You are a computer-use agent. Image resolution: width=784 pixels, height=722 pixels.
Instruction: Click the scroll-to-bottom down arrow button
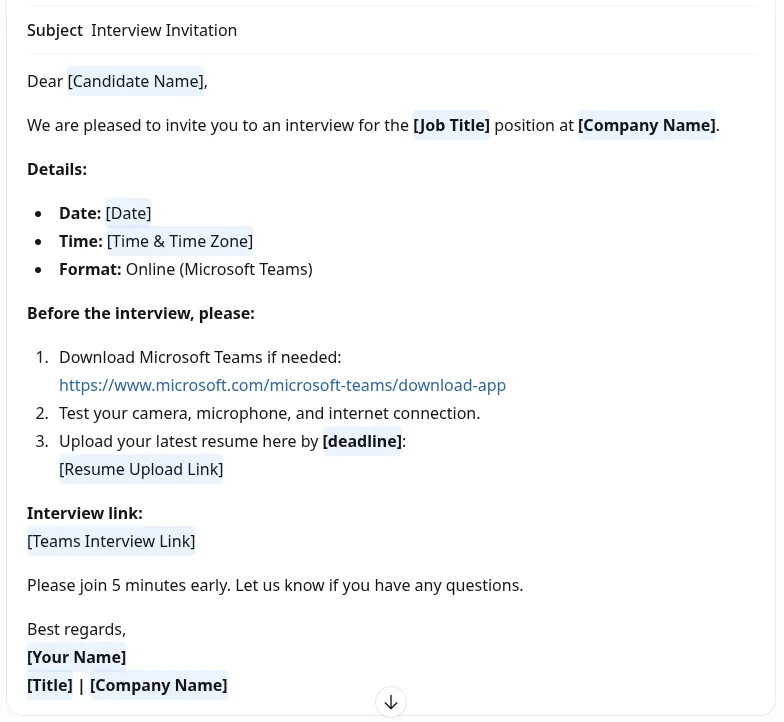pos(391,702)
